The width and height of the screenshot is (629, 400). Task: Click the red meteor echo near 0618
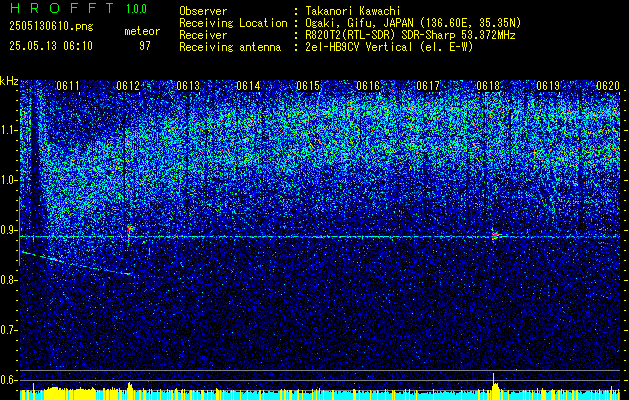coord(495,236)
